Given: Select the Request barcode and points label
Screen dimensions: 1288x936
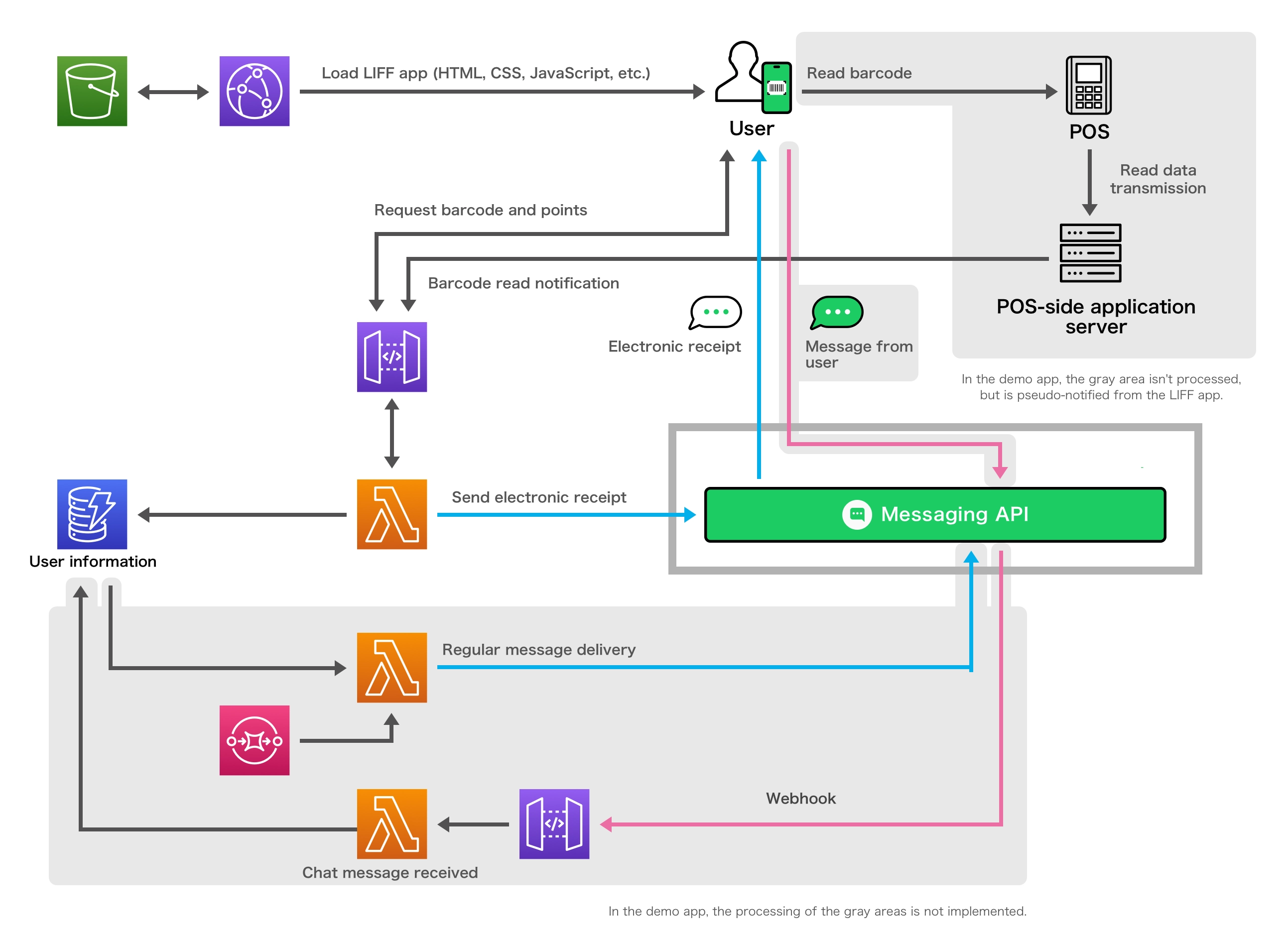Looking at the screenshot, I should point(480,210).
